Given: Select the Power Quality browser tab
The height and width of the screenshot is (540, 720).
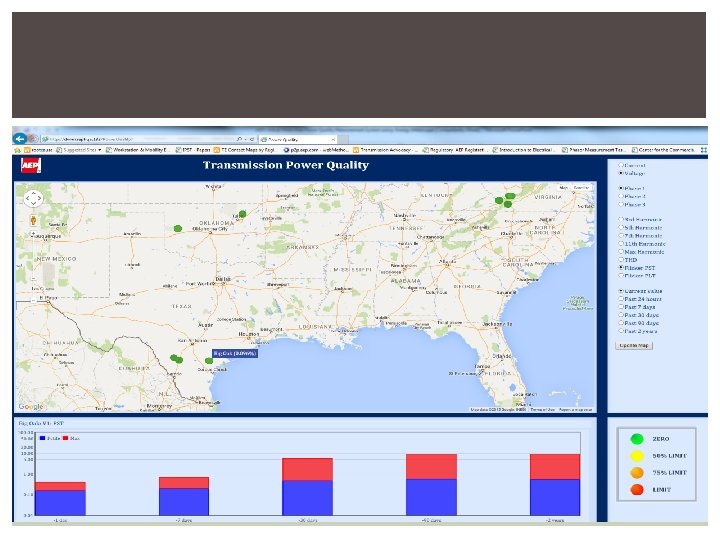Looking at the screenshot, I should pyautogui.click(x=298, y=139).
